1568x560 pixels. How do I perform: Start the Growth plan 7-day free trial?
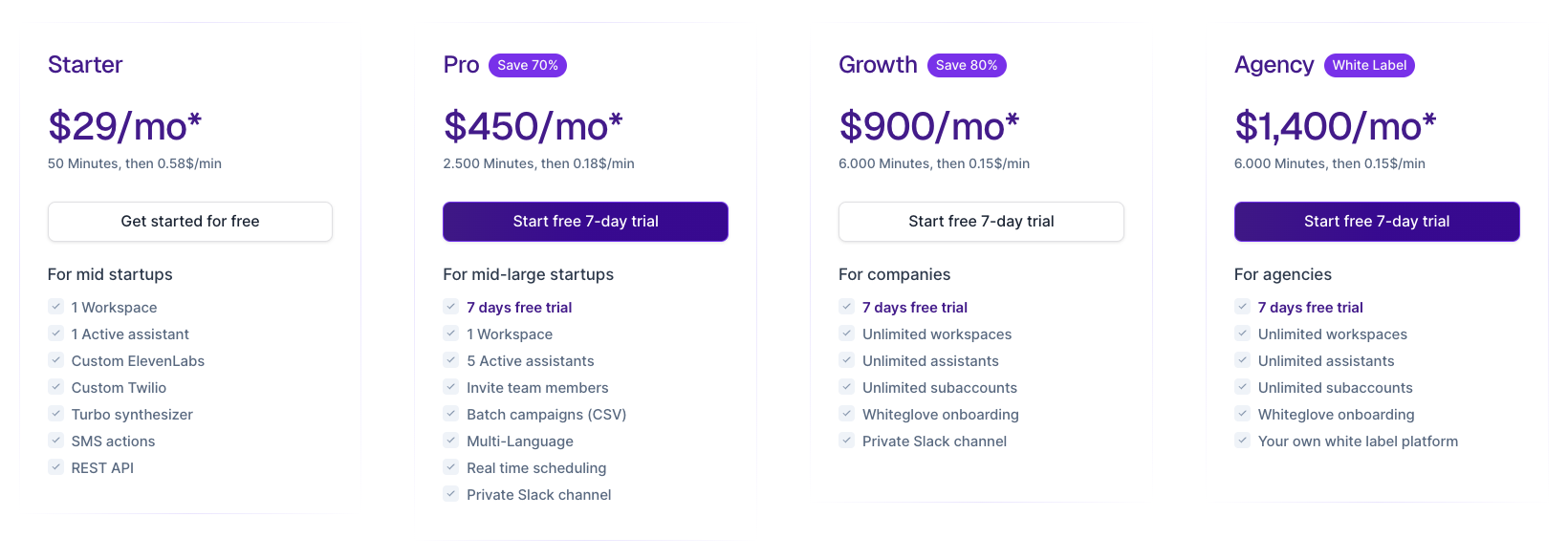pos(981,222)
